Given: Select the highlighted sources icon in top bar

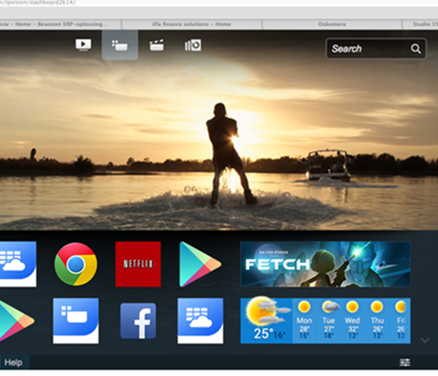Looking at the screenshot, I should [120, 45].
